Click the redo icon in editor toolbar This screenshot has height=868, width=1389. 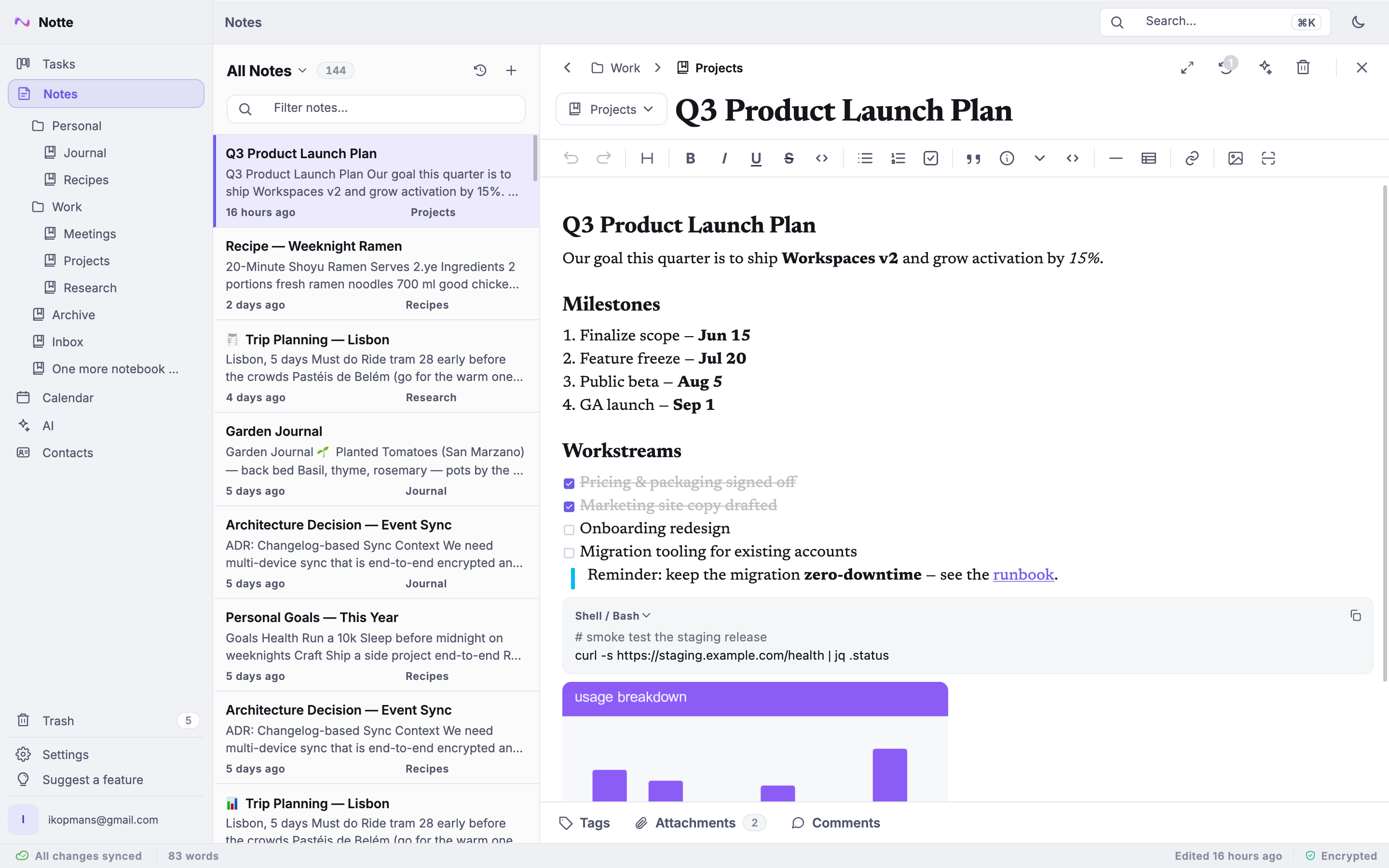604,158
